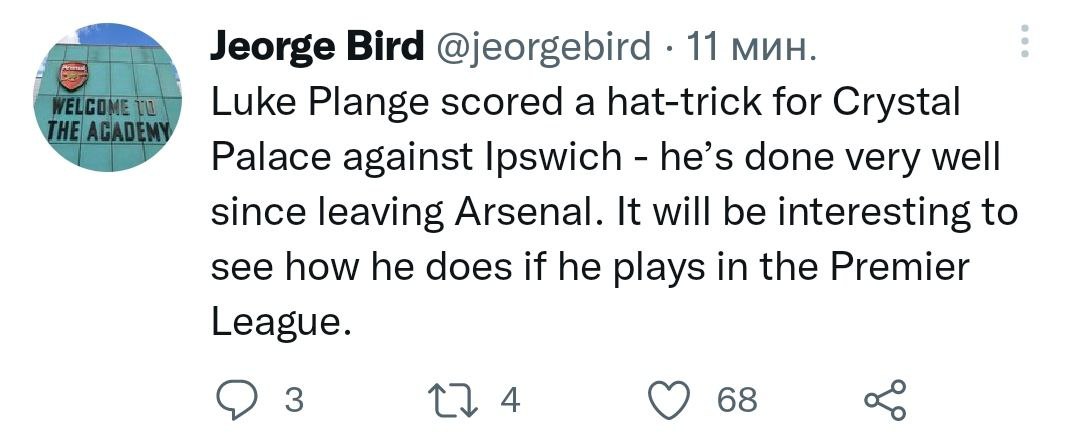Viewport: 1080px width, 434px height.
Task: Click the reply speech bubble icon
Action: (x=237, y=400)
